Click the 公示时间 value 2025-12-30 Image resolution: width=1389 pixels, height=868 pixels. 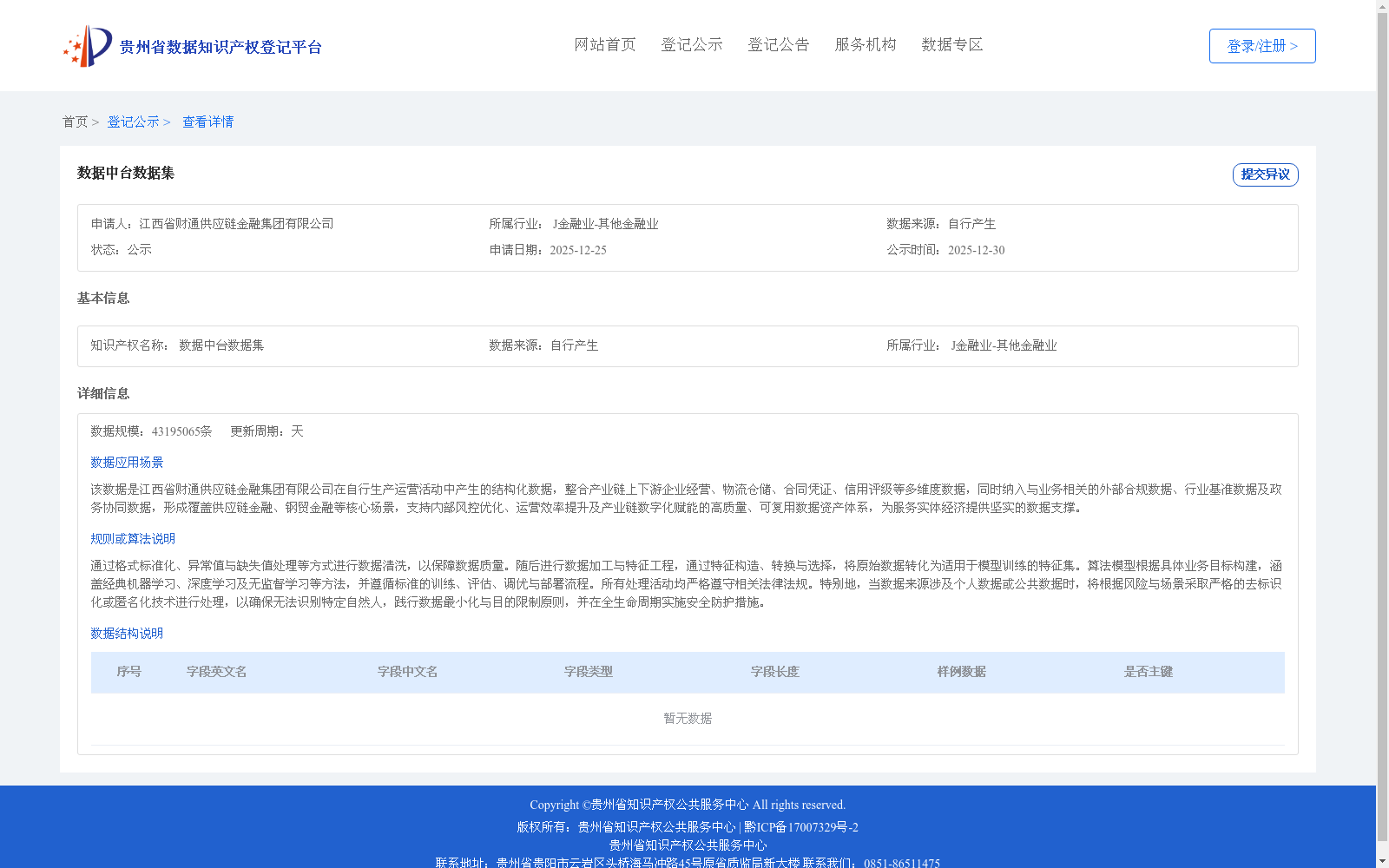[x=976, y=250]
